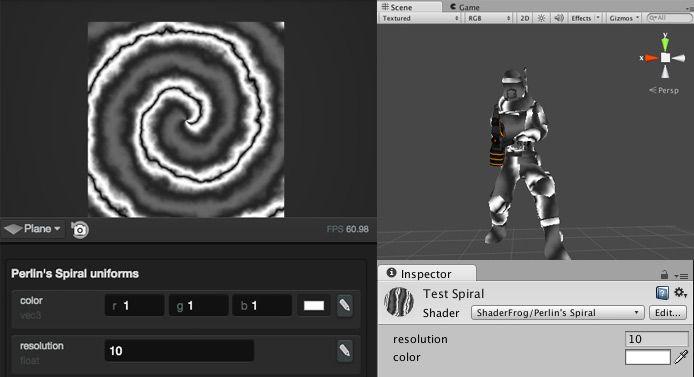Open the Textured draw mode dropdown

tap(420, 18)
